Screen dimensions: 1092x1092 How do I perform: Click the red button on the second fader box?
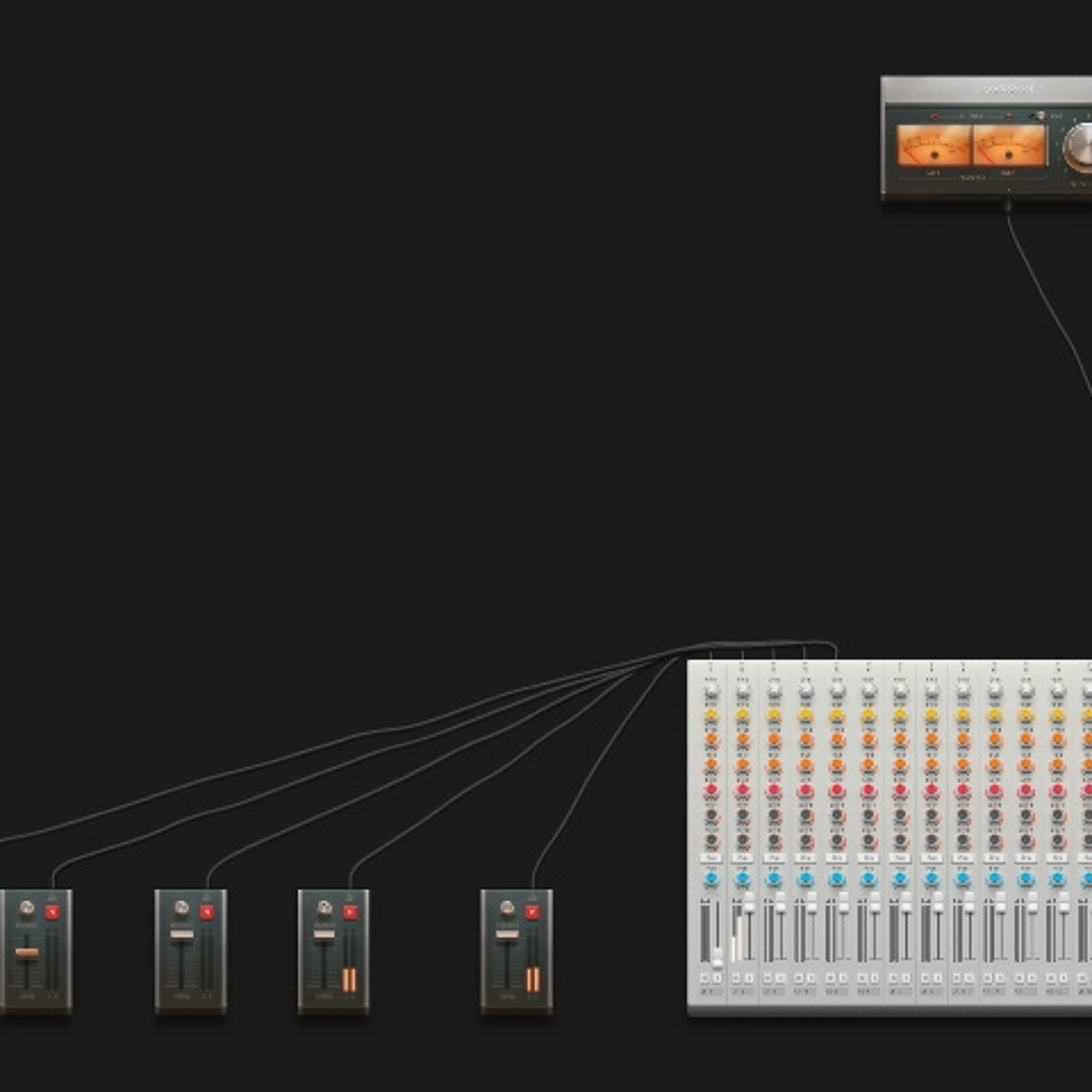pos(207,912)
